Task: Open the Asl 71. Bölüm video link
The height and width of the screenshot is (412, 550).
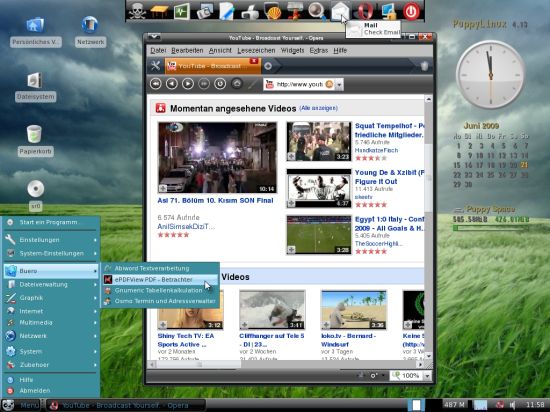Action: [215, 201]
